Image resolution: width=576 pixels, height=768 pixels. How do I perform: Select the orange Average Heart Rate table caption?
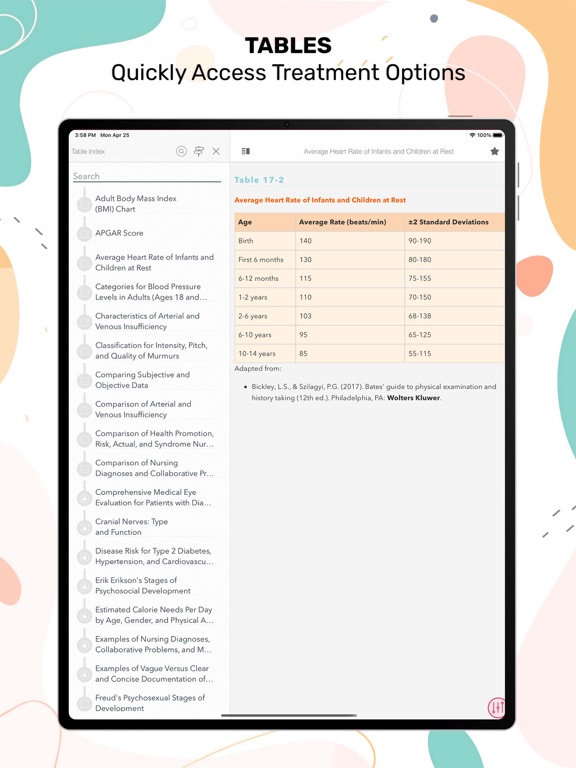(x=320, y=200)
